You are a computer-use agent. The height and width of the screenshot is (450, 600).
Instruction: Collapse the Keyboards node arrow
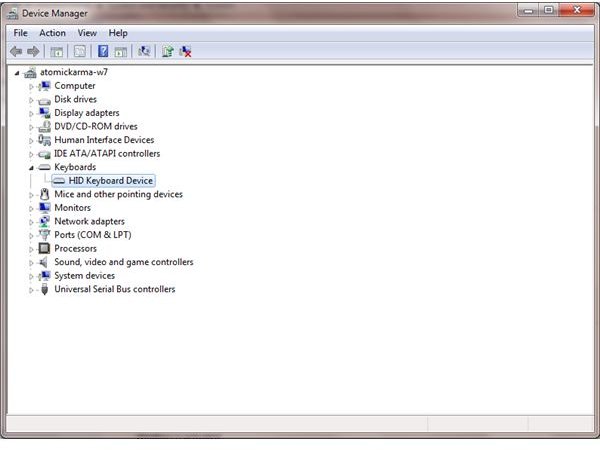[31, 168]
